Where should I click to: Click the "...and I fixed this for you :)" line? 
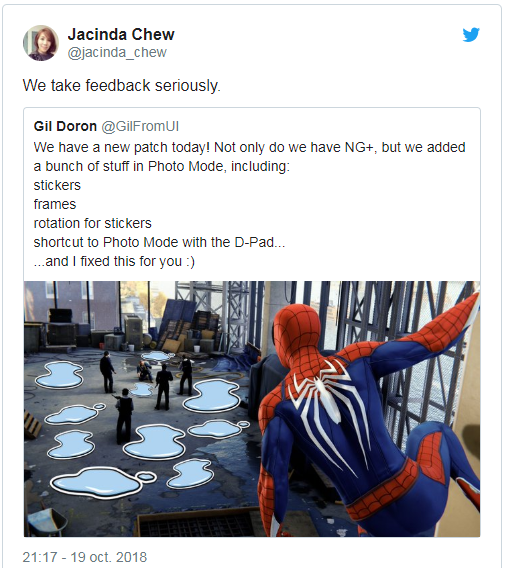[114, 261]
